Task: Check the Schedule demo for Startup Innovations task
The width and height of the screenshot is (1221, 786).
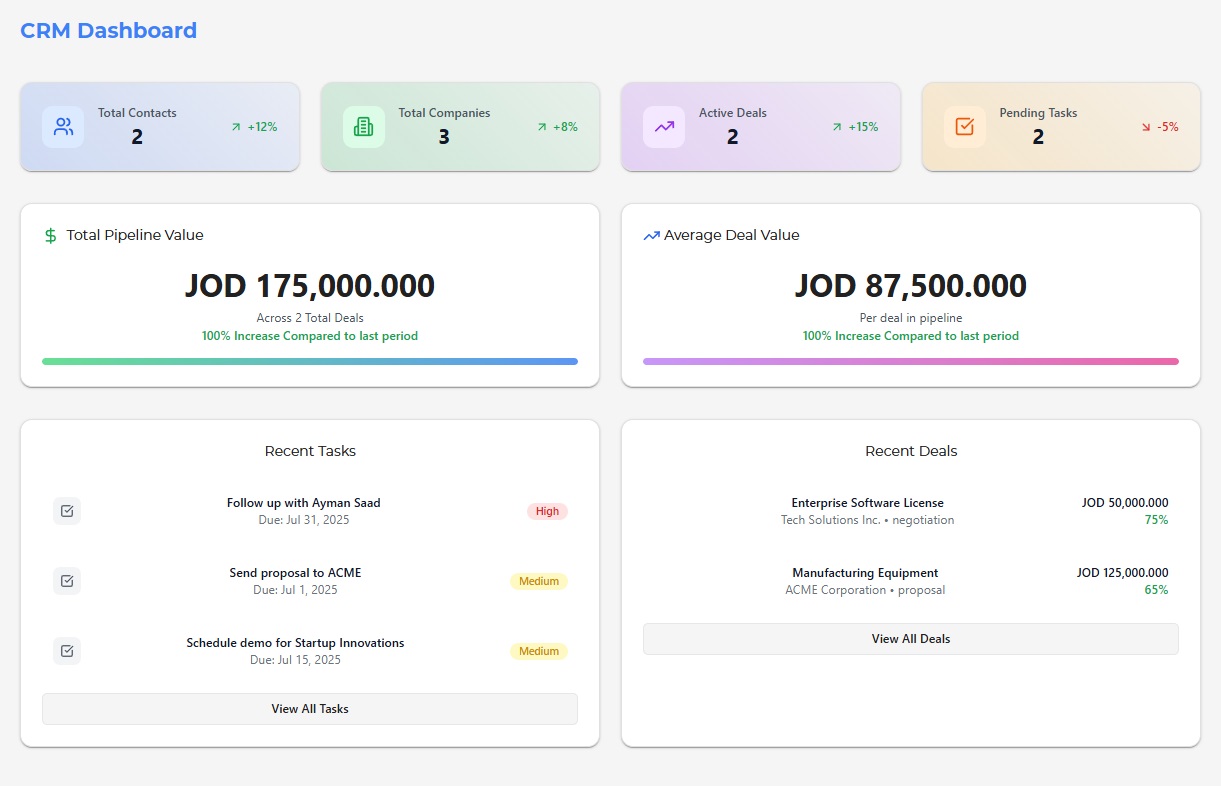Action: (x=66, y=650)
